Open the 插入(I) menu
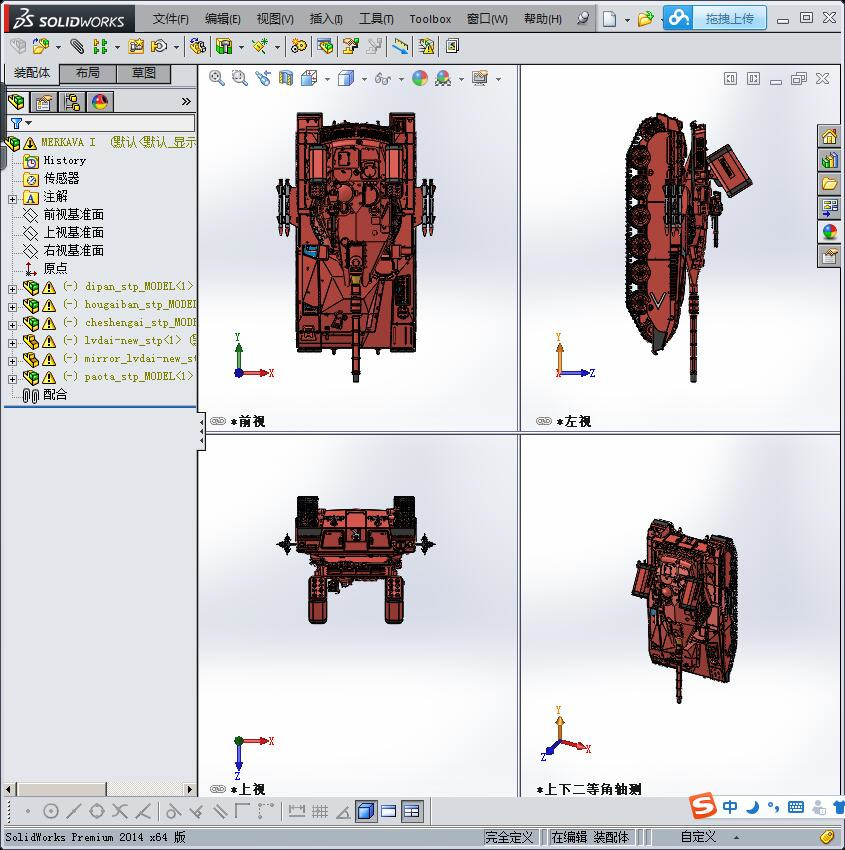Viewport: 845px width, 850px height. click(326, 19)
